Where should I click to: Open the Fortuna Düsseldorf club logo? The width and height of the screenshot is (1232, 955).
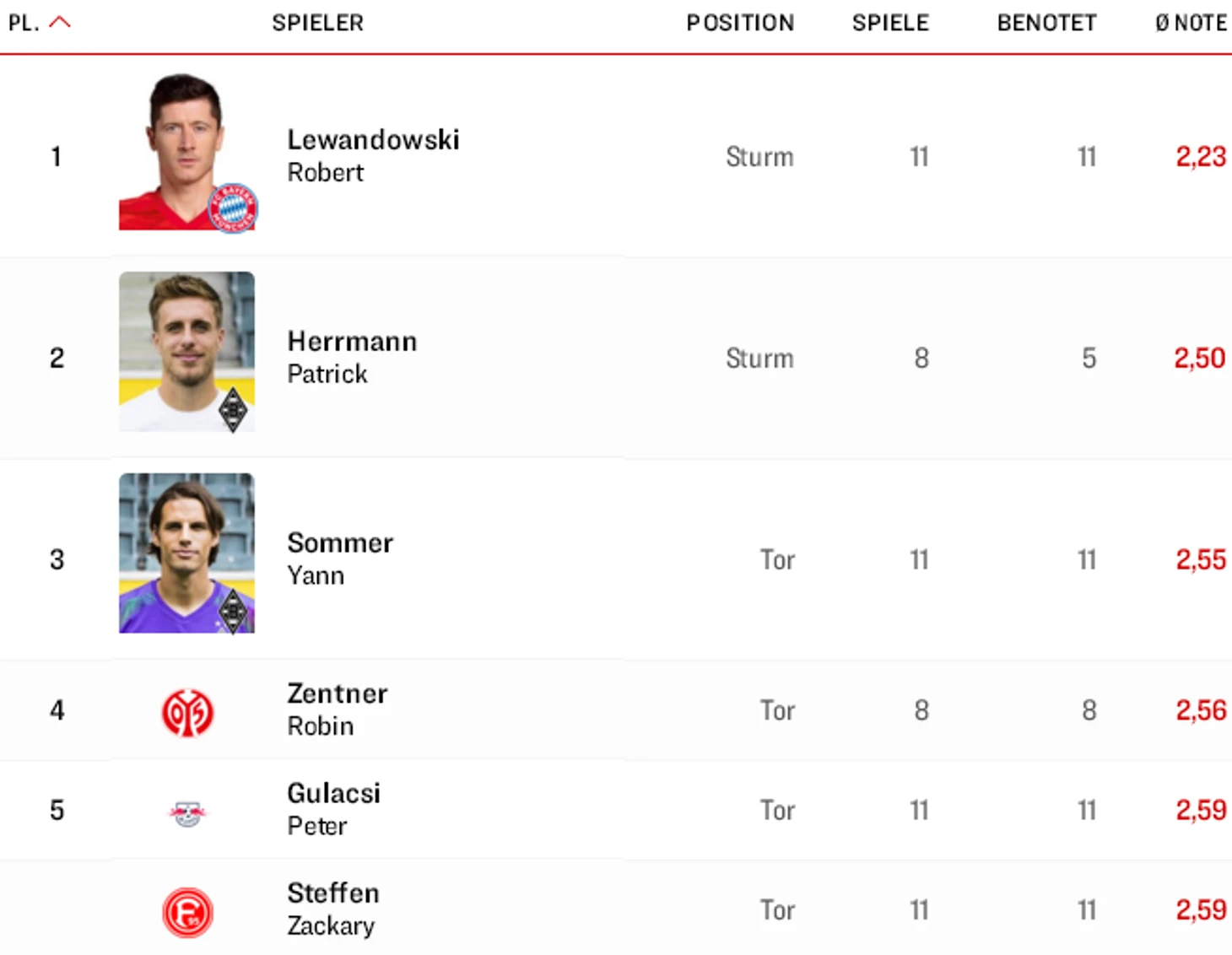point(187,912)
